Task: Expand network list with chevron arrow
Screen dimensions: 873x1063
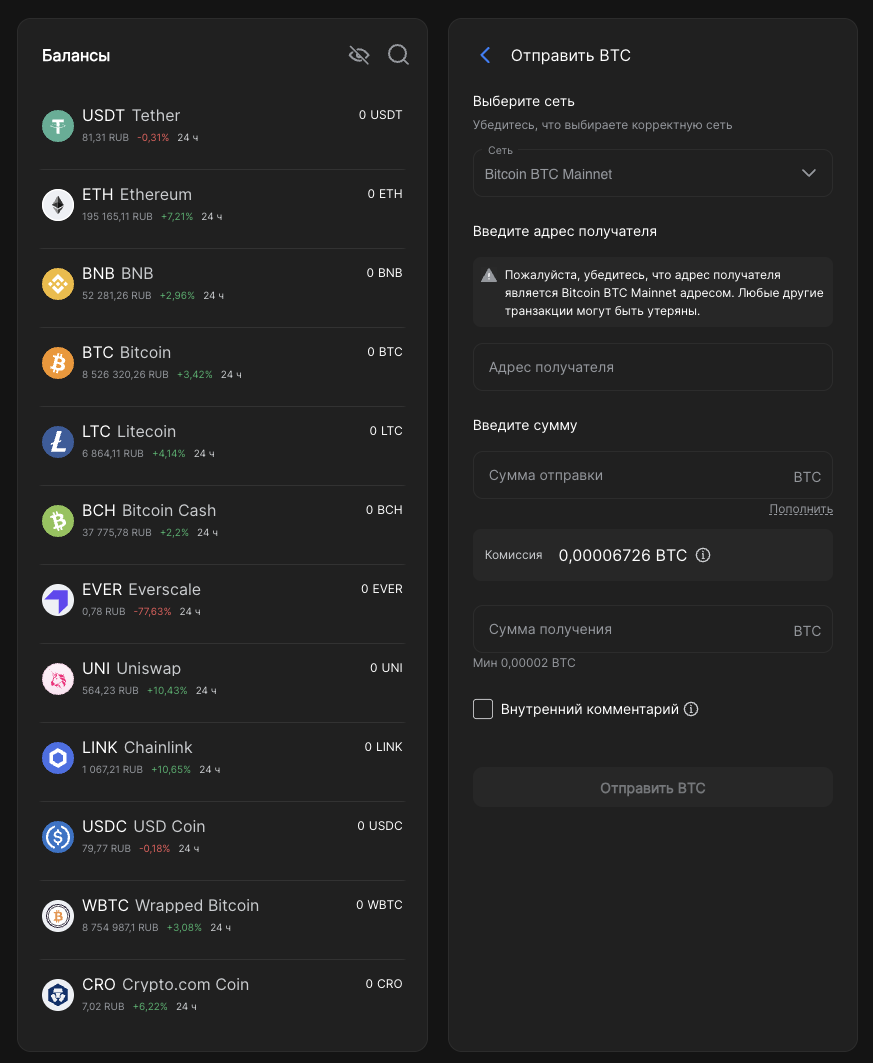Action: [x=809, y=173]
